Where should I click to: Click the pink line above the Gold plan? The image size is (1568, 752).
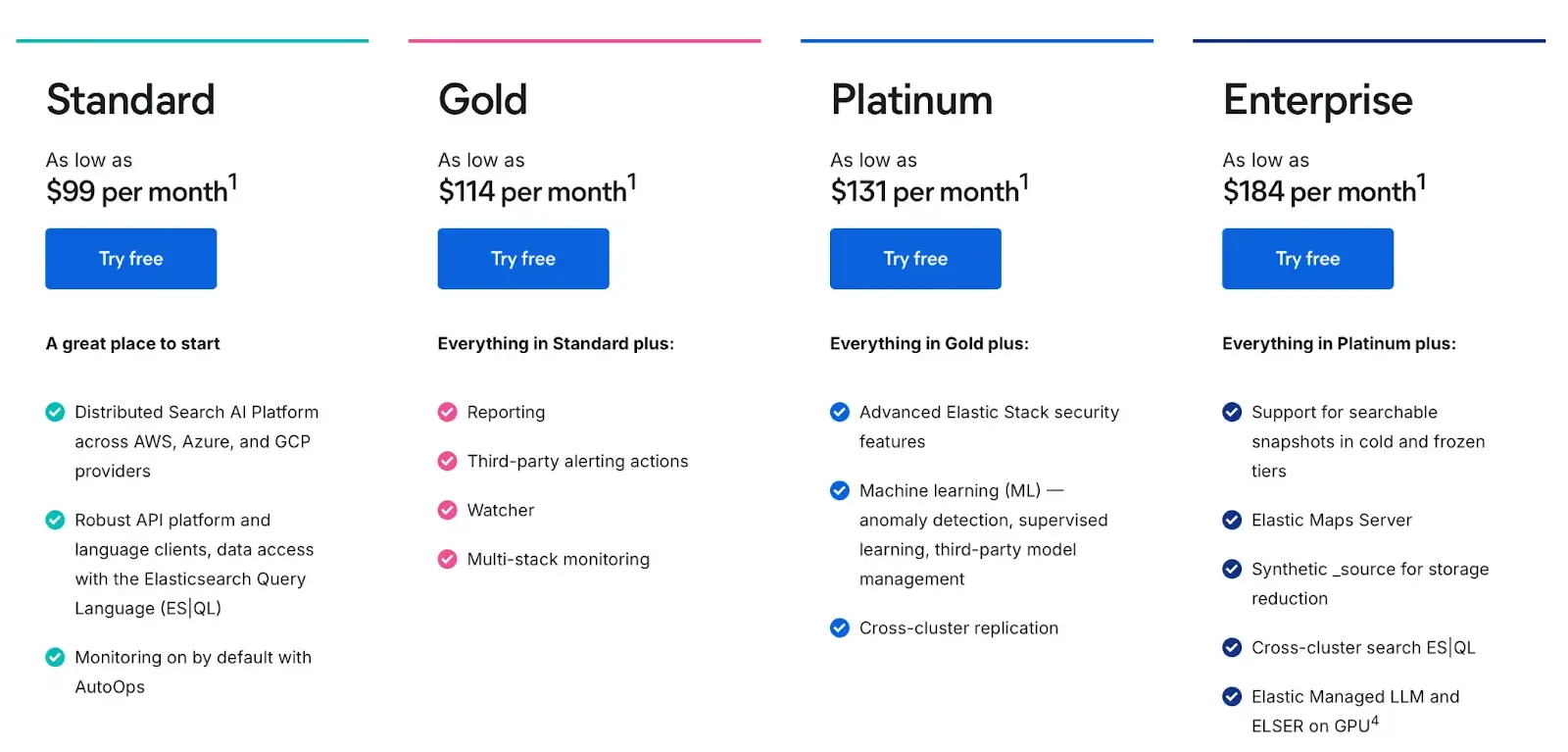pyautogui.click(x=584, y=40)
